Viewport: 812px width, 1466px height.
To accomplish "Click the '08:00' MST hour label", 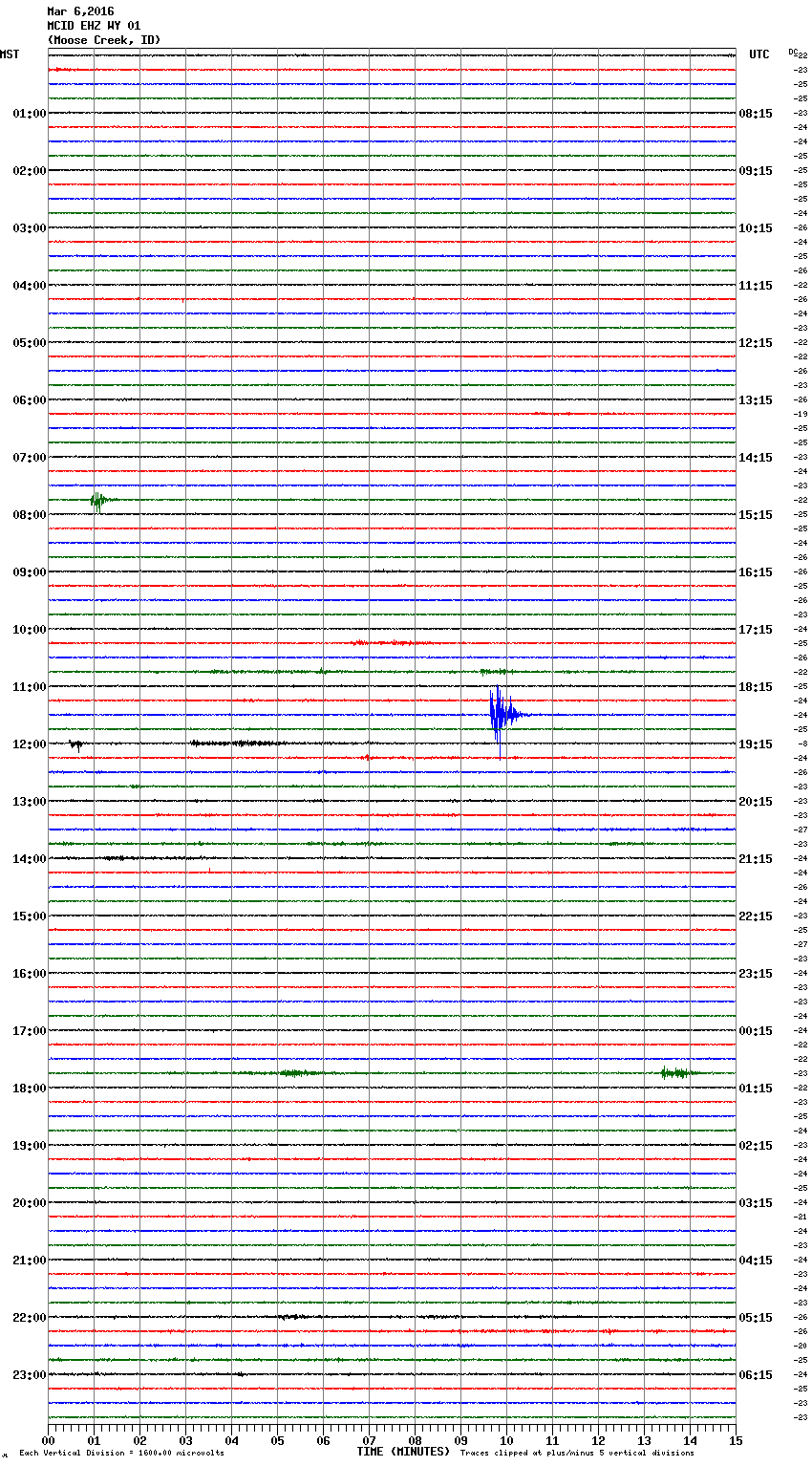I will point(30,515).
